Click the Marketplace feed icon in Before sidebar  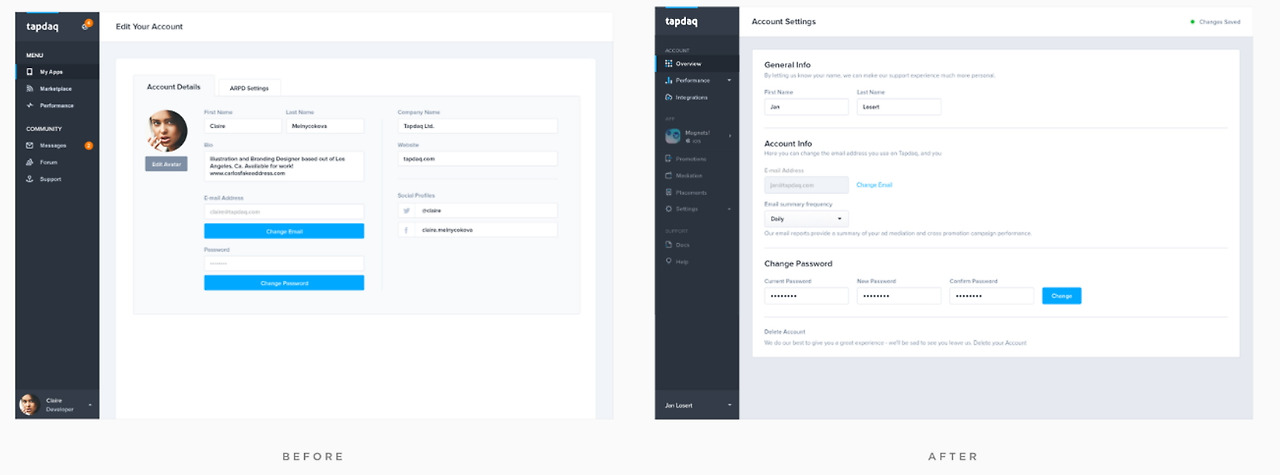point(30,89)
